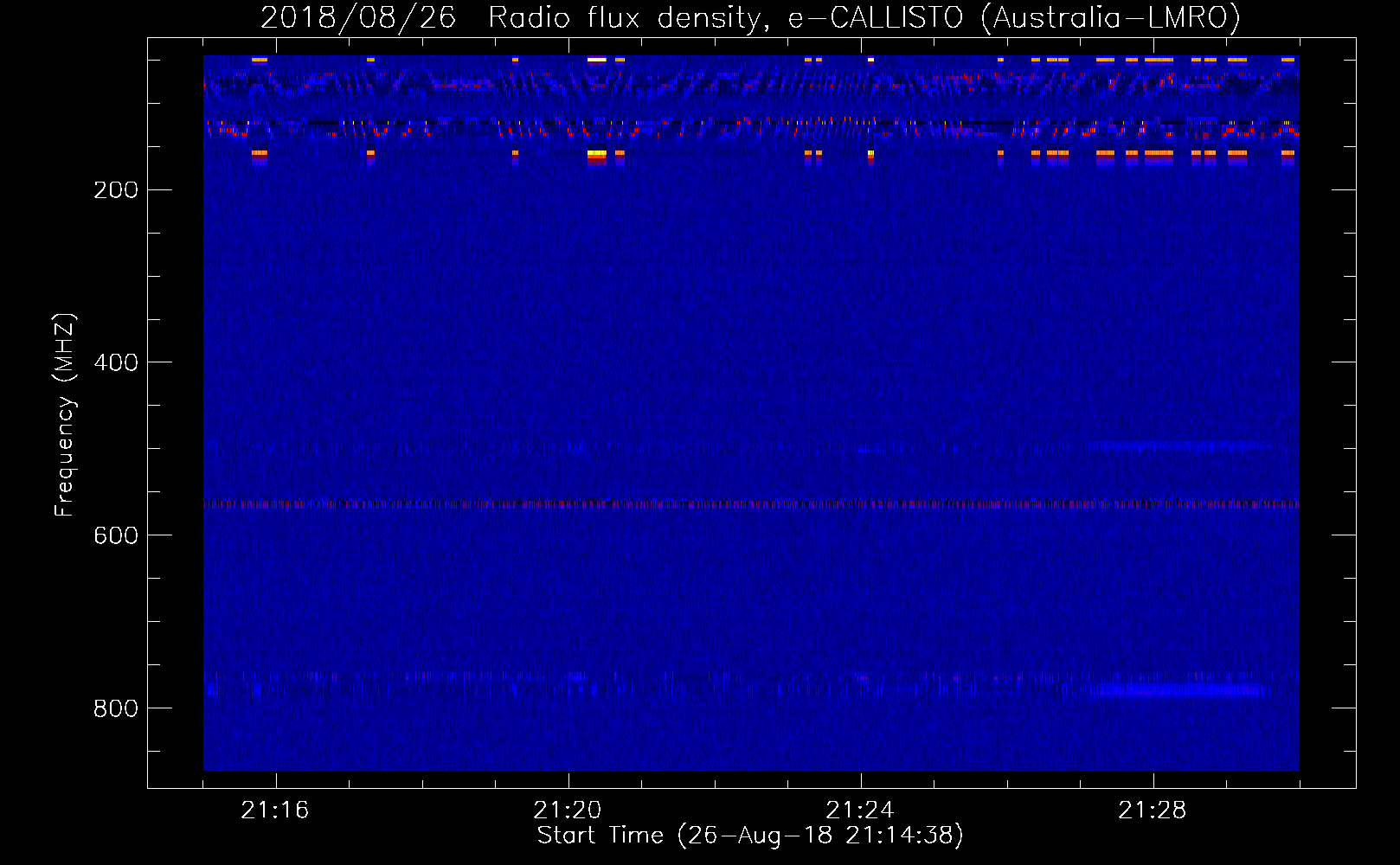
Task: Click 'Start Time (26-Aug-18 21:14:38)' x-axis label
Action: click(750, 836)
